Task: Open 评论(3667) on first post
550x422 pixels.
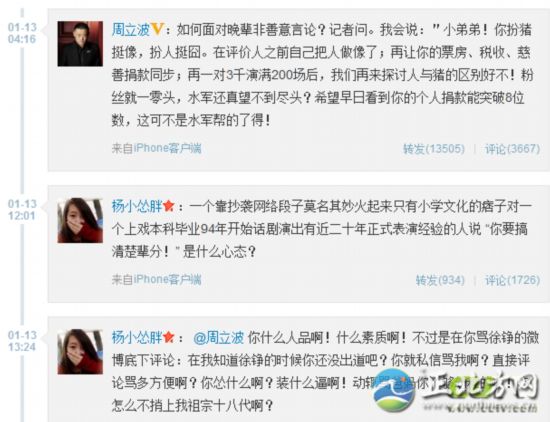Action: point(512,149)
